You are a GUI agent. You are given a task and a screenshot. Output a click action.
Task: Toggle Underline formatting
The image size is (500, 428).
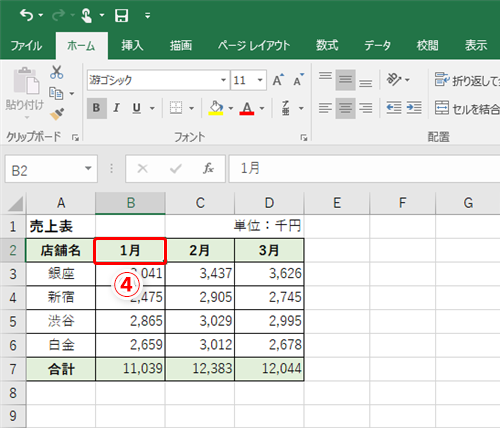point(136,108)
